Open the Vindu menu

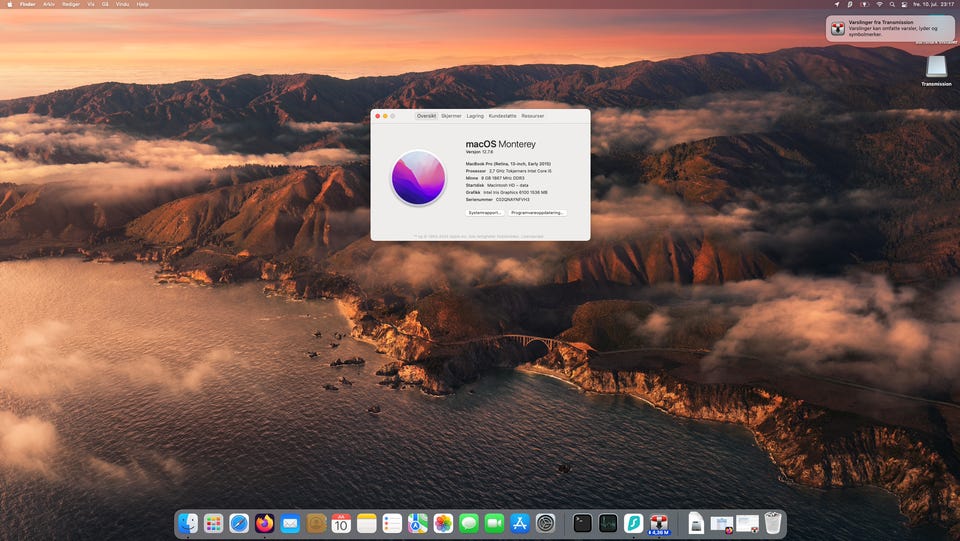pos(122,4)
